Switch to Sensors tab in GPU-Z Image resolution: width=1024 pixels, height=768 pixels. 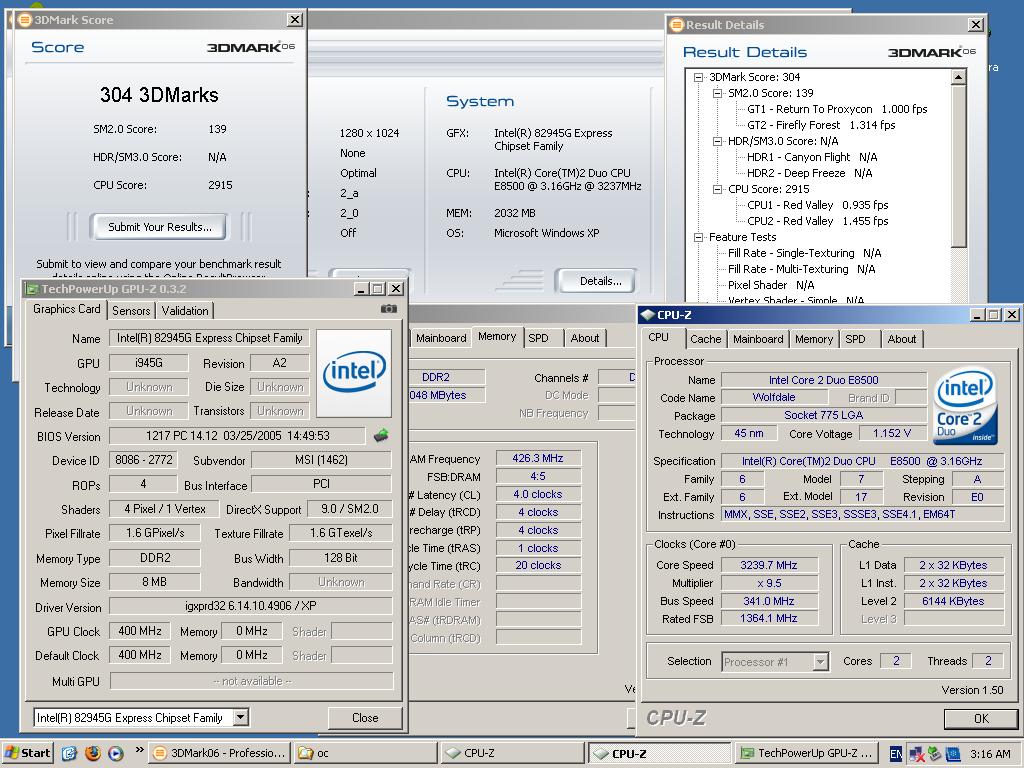[x=131, y=311]
